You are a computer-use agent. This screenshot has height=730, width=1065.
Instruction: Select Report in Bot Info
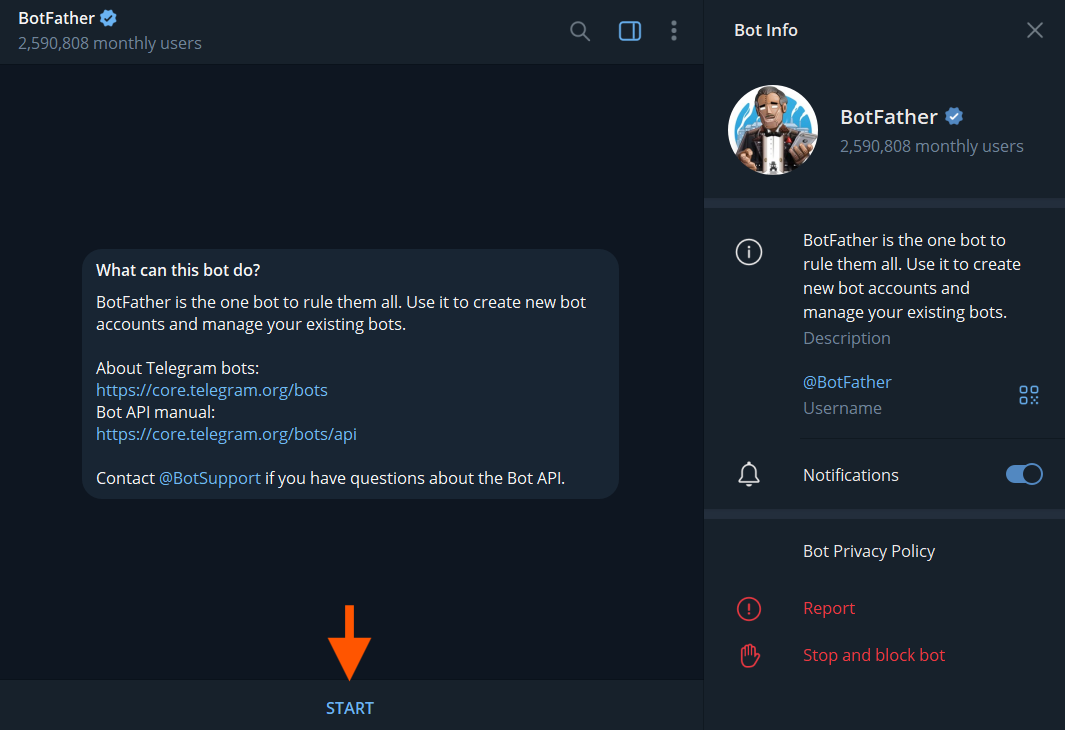pos(829,608)
